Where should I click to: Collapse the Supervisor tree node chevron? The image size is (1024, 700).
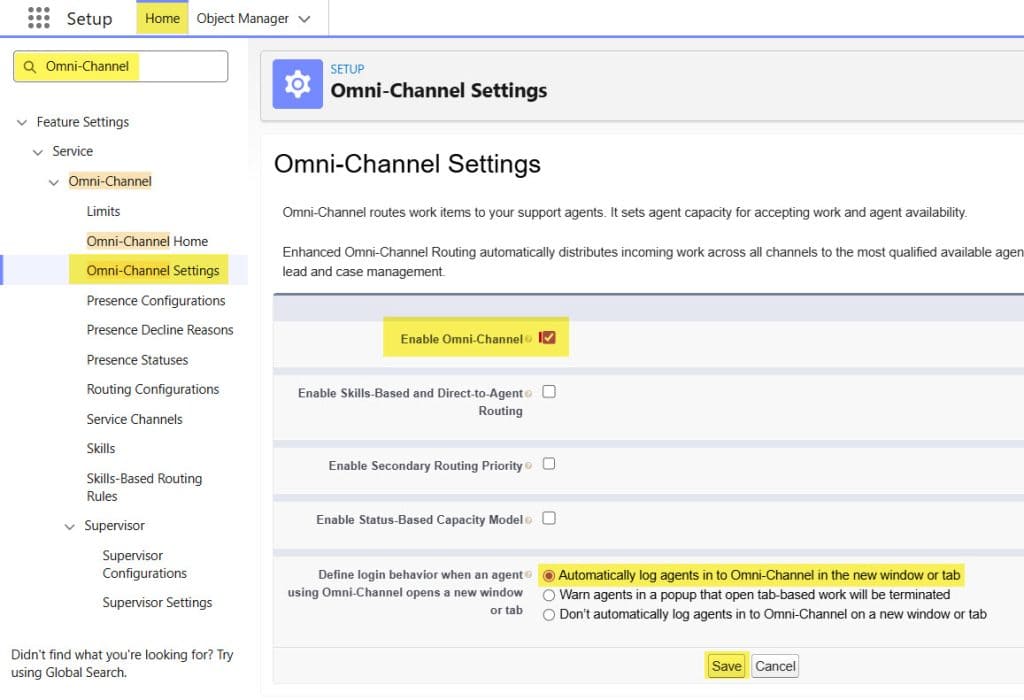tap(69, 526)
